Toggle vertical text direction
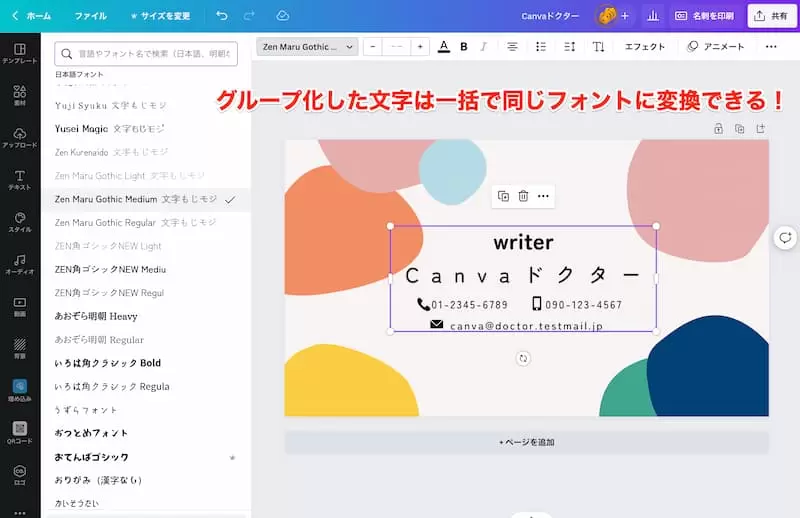 pyautogui.click(x=598, y=47)
